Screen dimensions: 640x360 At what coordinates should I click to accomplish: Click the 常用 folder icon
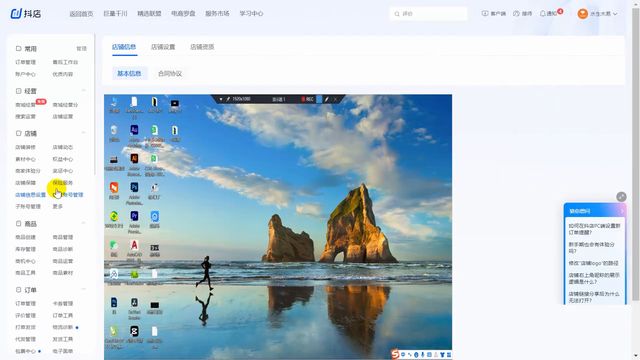(18, 48)
